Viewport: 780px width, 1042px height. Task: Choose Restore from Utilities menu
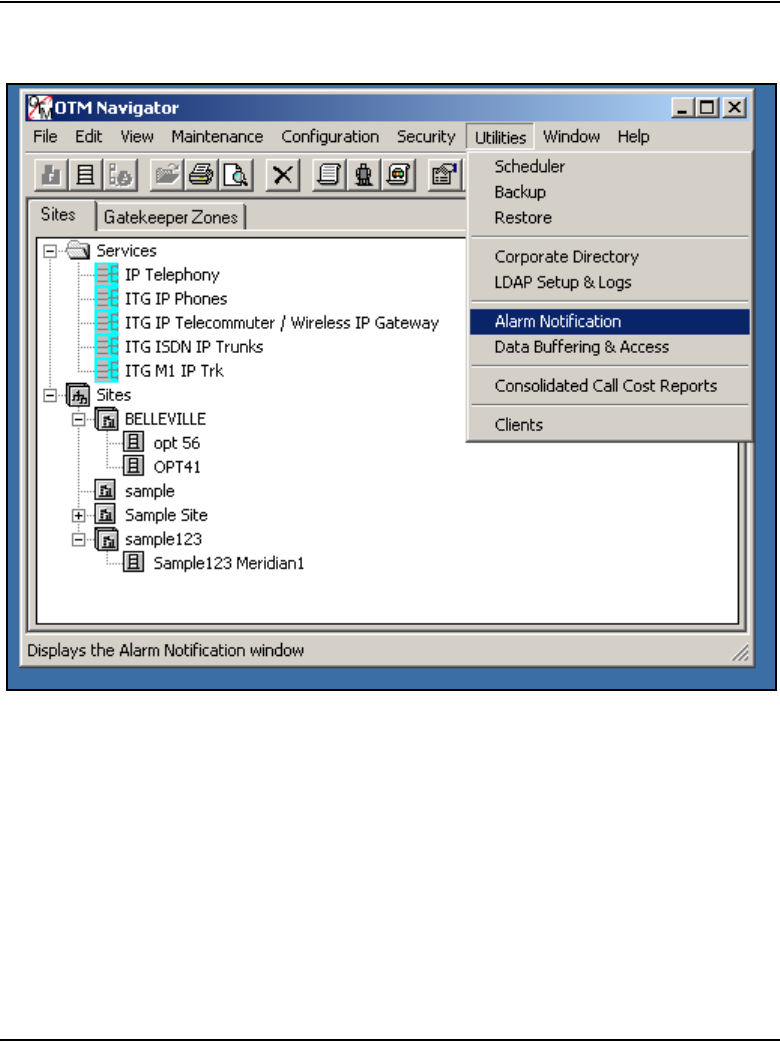610,218
